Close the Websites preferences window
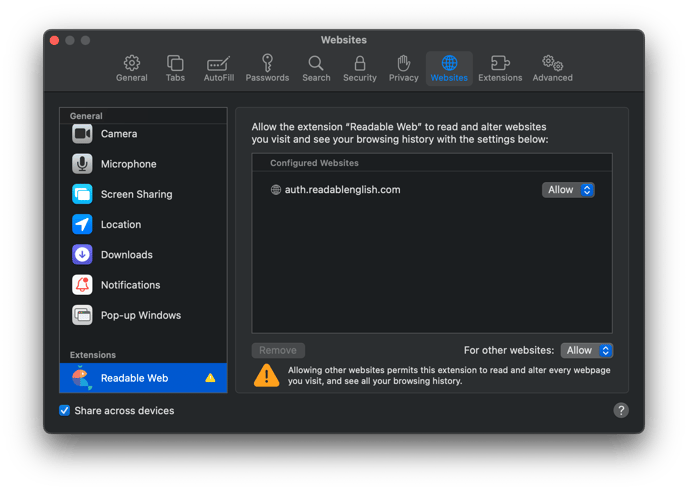This screenshot has width=688, height=491. click(x=55, y=40)
